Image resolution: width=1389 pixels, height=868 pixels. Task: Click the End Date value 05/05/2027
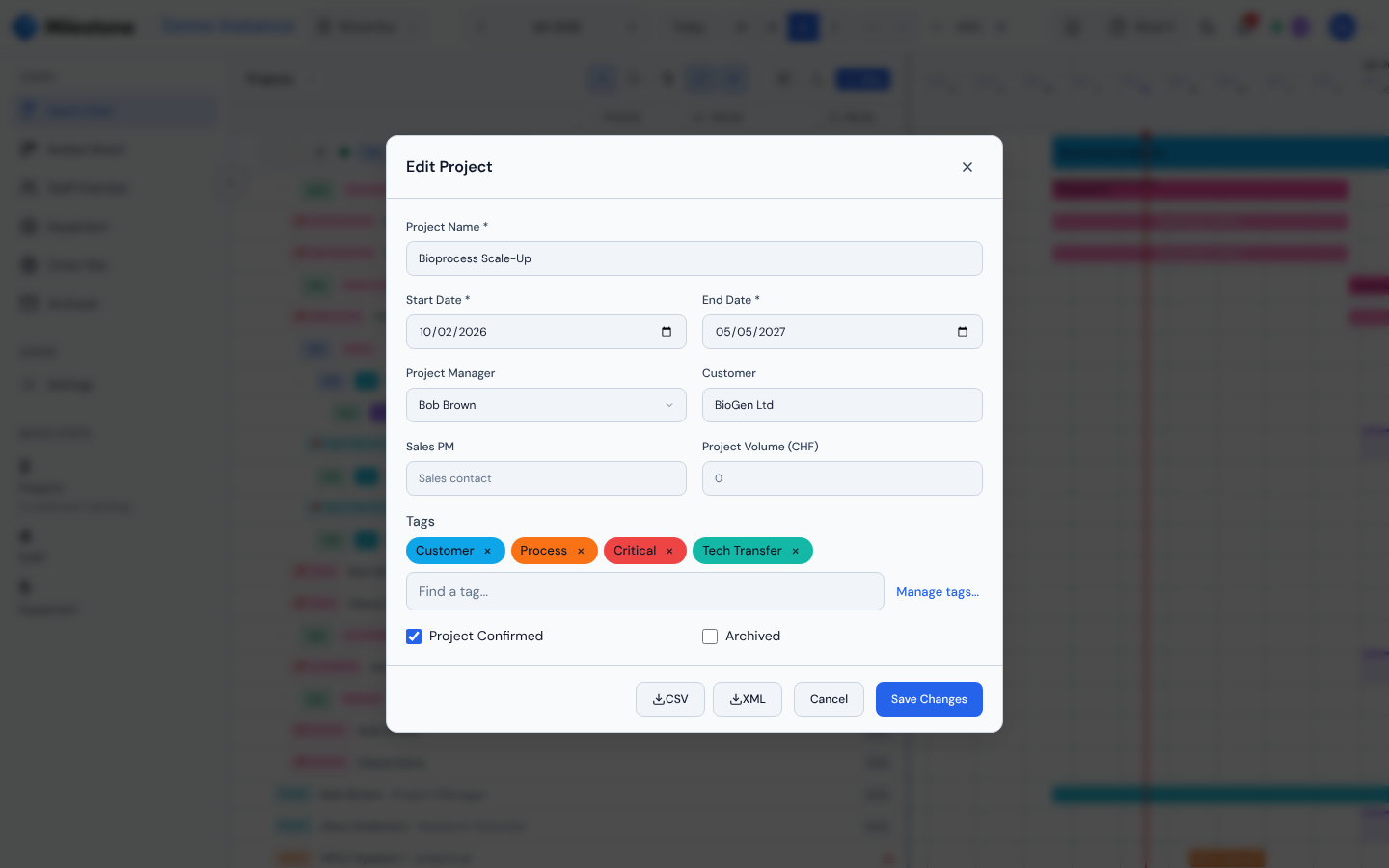pyautogui.click(x=749, y=332)
